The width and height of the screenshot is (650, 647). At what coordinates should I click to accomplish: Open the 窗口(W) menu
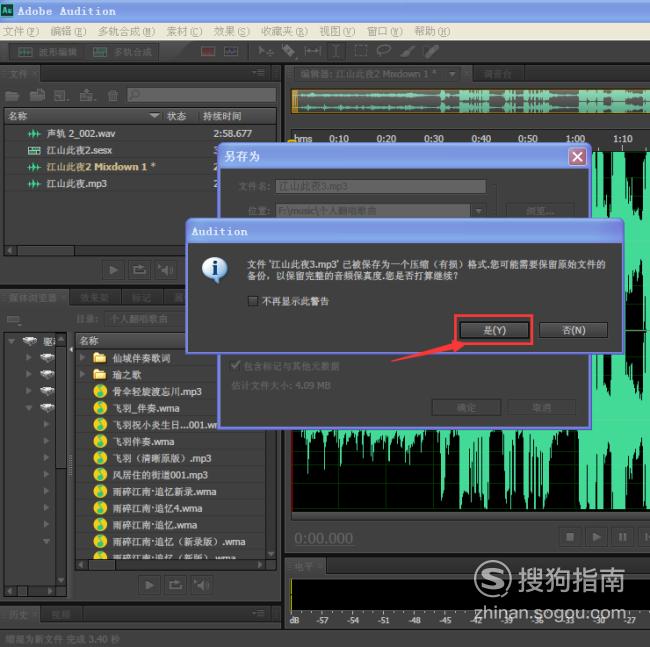click(385, 31)
